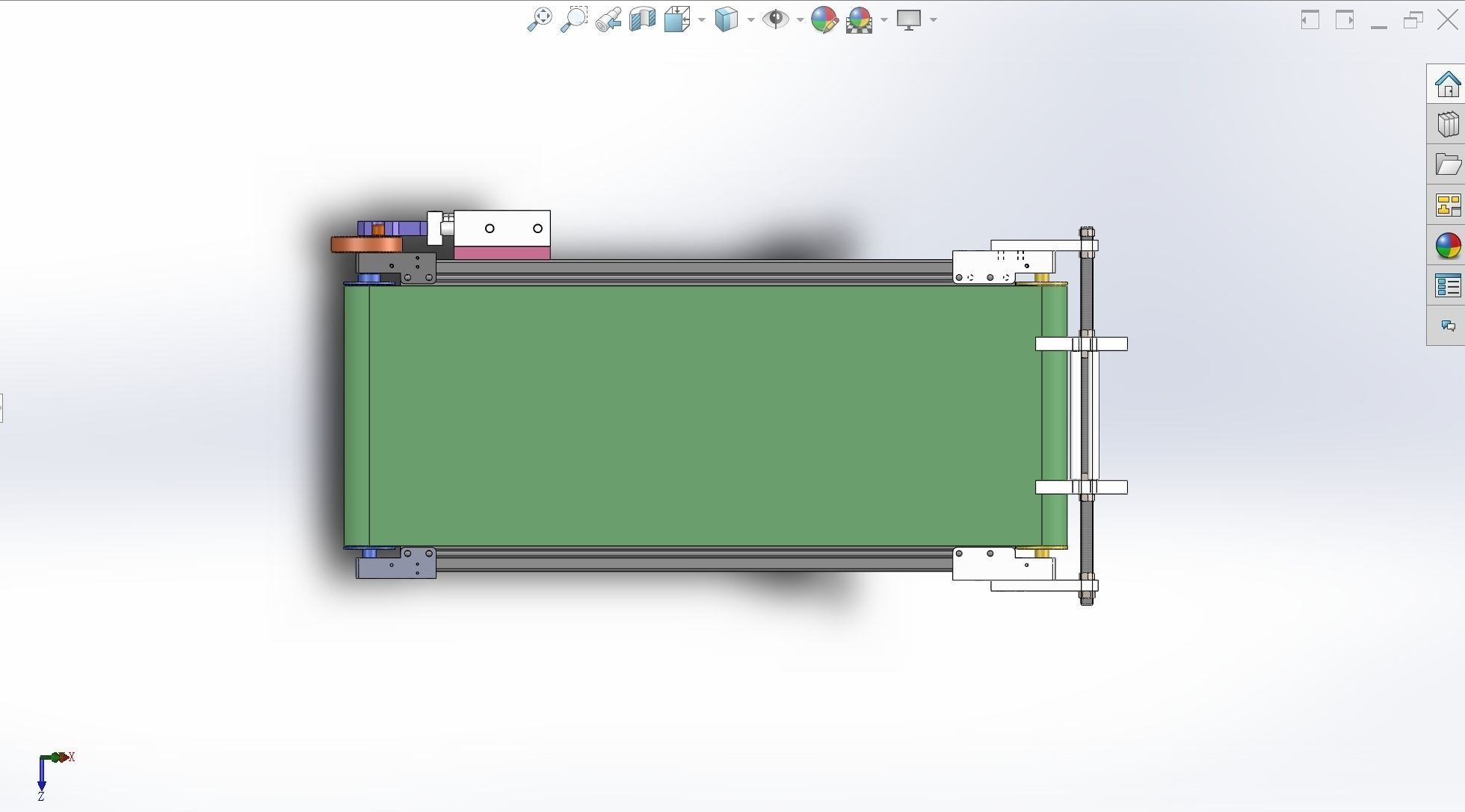The image size is (1465, 812).
Task: Close the document window
Action: click(x=1448, y=20)
